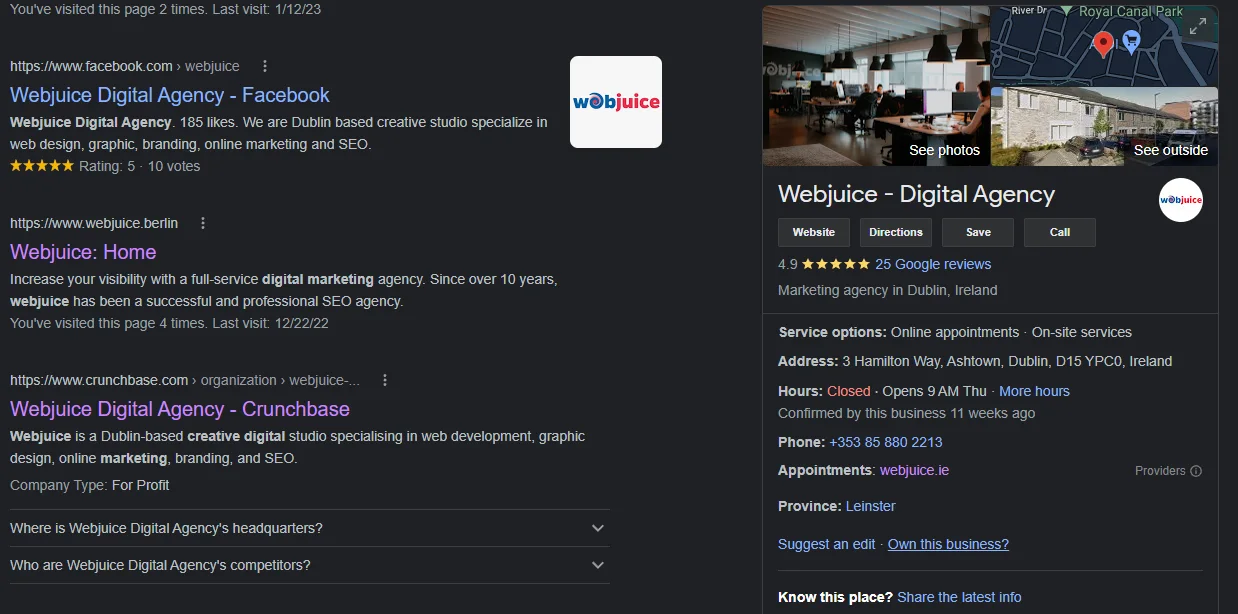Expand the map with the fullscreen arrows icon
The image size is (1238, 614).
(x=1197, y=27)
